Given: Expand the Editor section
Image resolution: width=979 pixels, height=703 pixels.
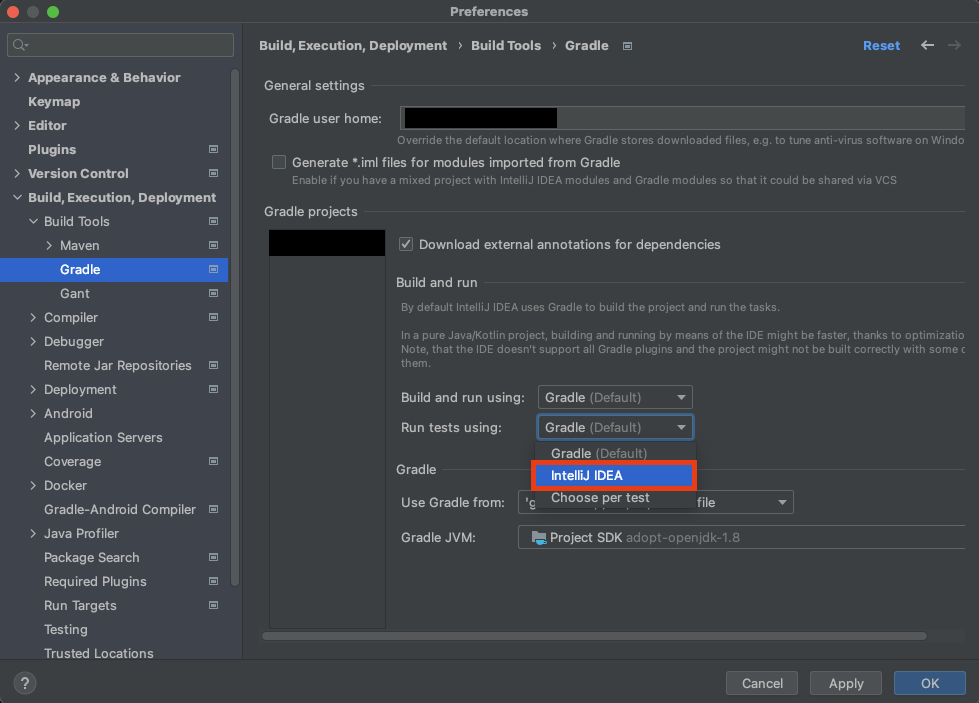Looking at the screenshot, I should pos(17,125).
